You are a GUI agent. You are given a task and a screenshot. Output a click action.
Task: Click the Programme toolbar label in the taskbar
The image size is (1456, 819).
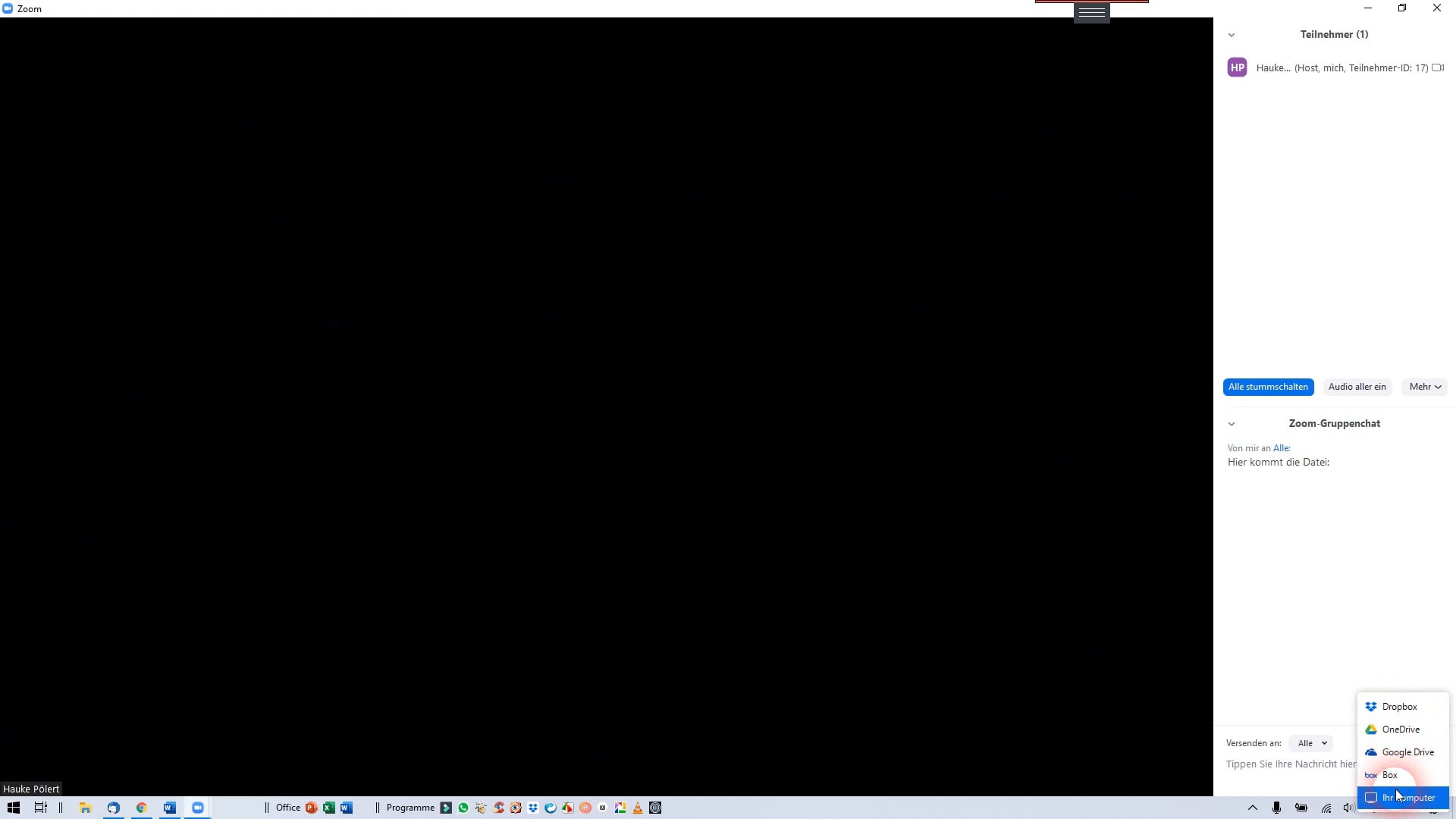click(410, 808)
